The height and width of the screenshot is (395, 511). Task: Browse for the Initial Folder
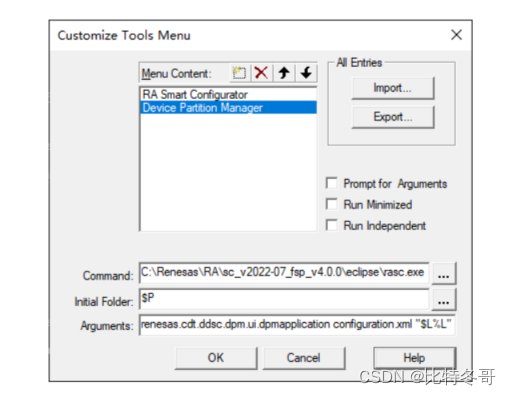(444, 300)
